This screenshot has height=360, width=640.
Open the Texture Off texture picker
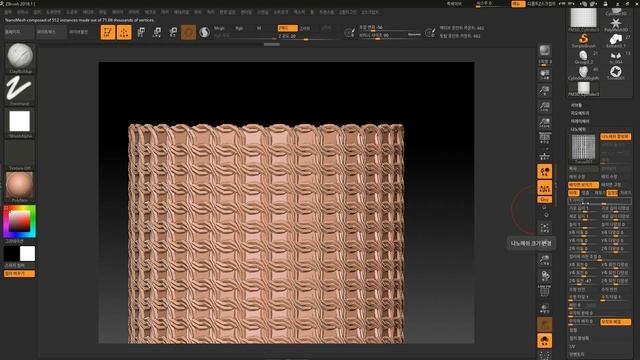(x=20, y=154)
